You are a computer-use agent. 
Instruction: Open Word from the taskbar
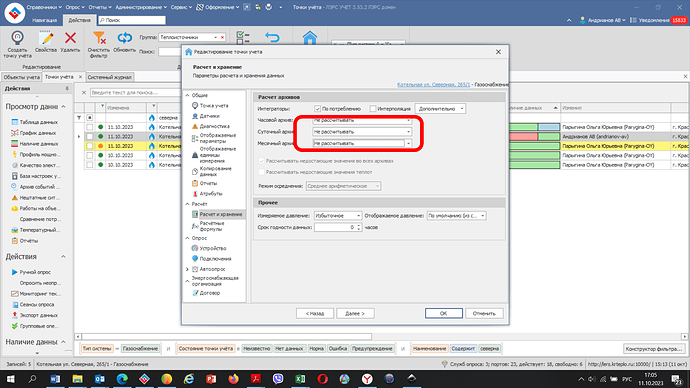(x=55, y=379)
